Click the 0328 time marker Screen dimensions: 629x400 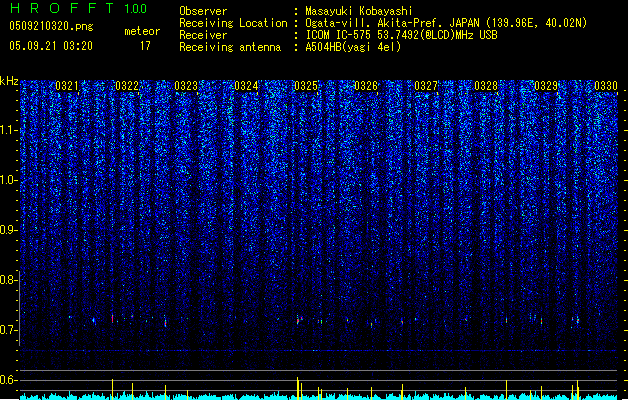coord(486,86)
